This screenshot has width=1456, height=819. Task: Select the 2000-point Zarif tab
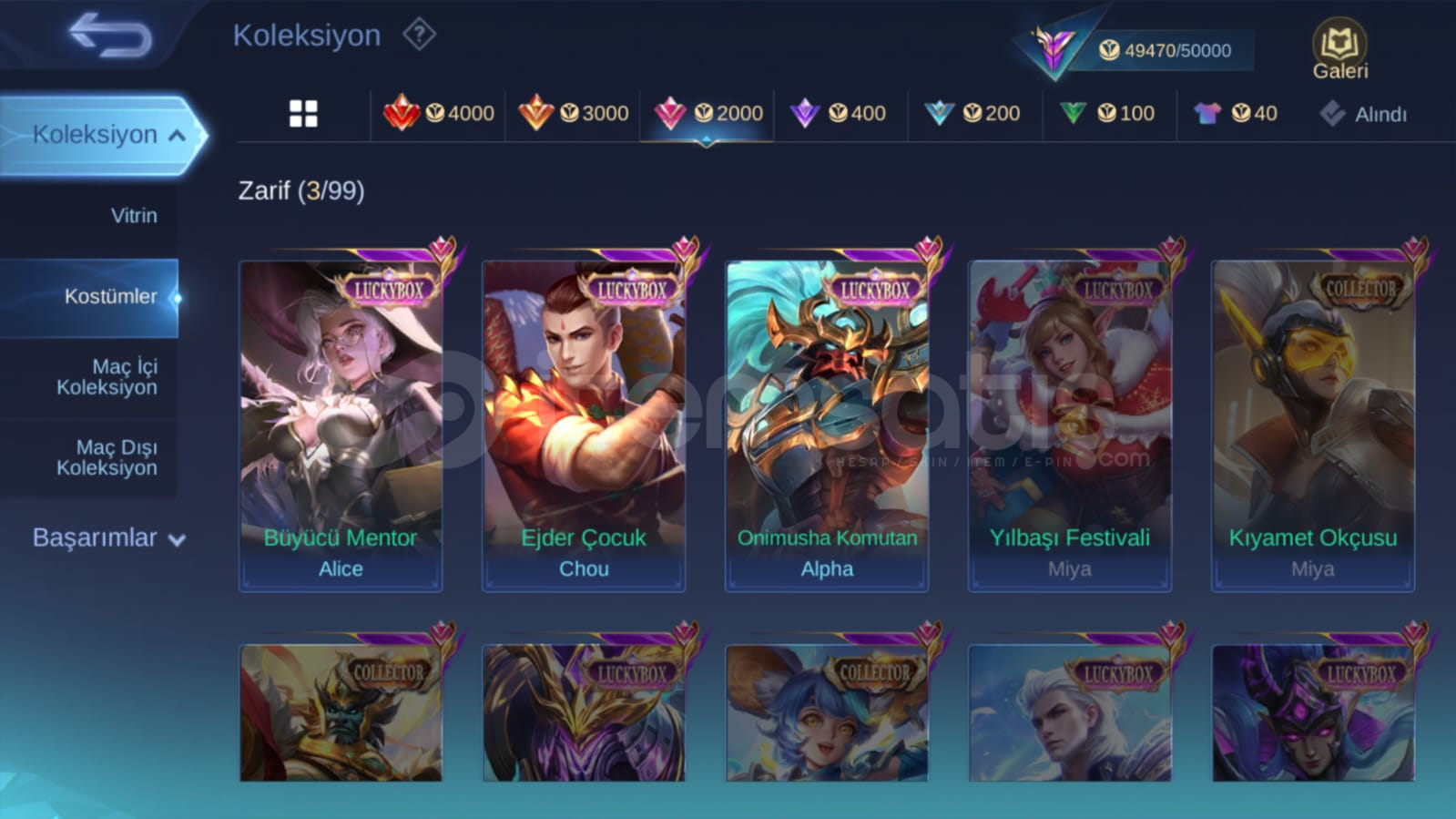(x=708, y=113)
